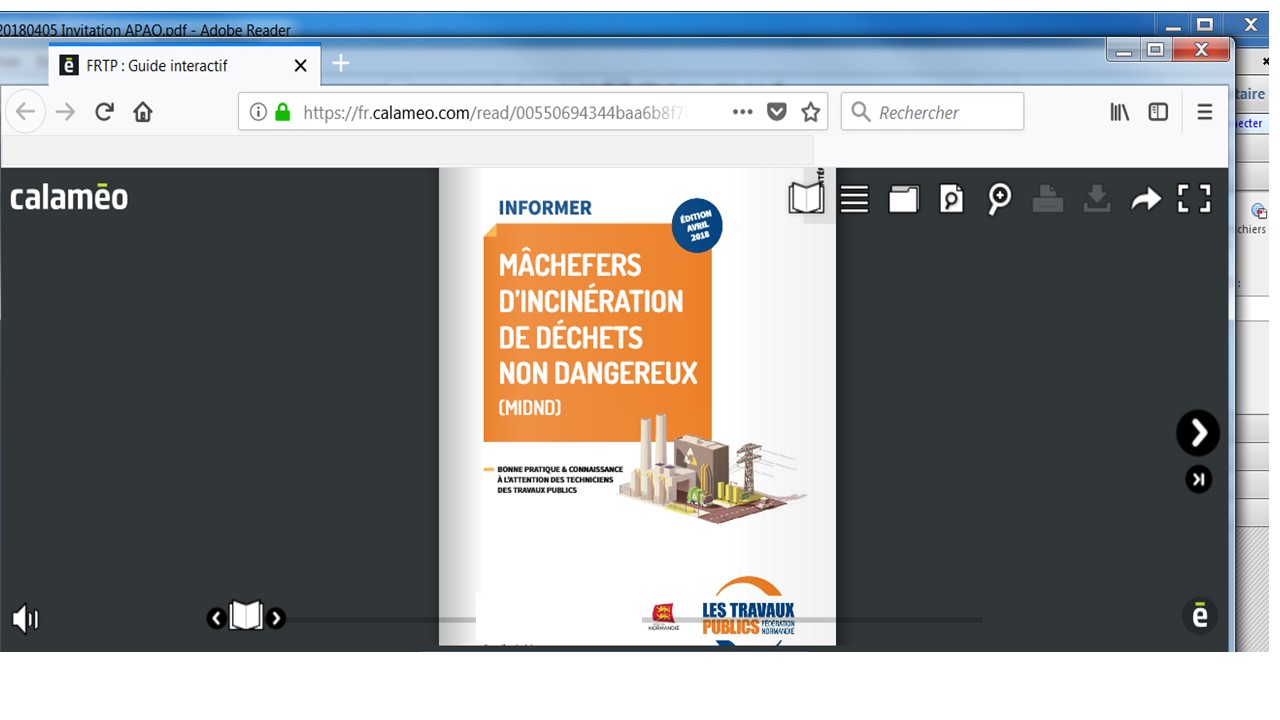Screen dimensions: 1280x720
Task: Click the folder icon in Calaméo toolbar
Action: (903, 199)
